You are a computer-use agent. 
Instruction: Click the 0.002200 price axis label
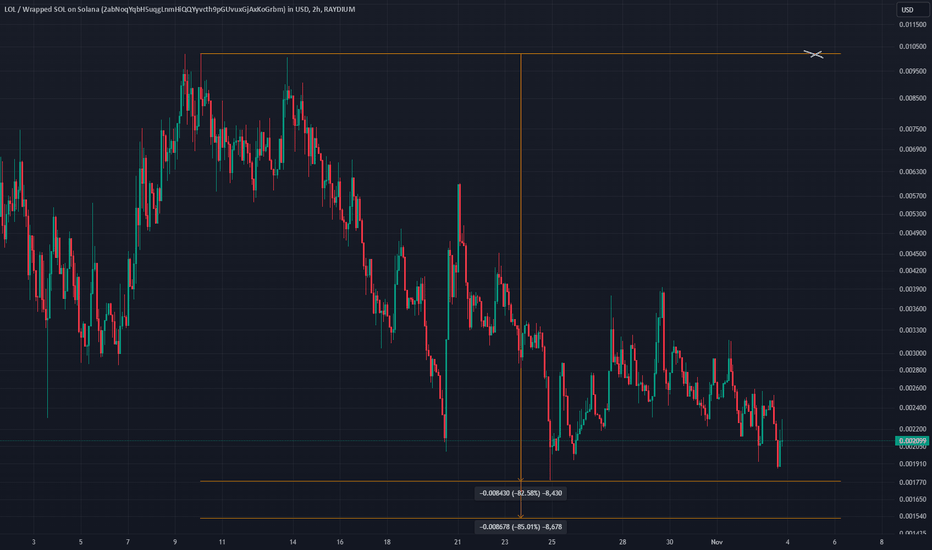[912, 429]
